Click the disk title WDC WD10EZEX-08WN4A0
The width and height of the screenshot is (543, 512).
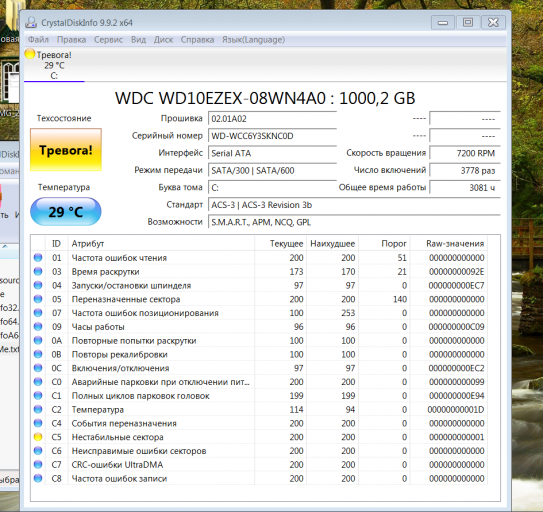(x=221, y=98)
